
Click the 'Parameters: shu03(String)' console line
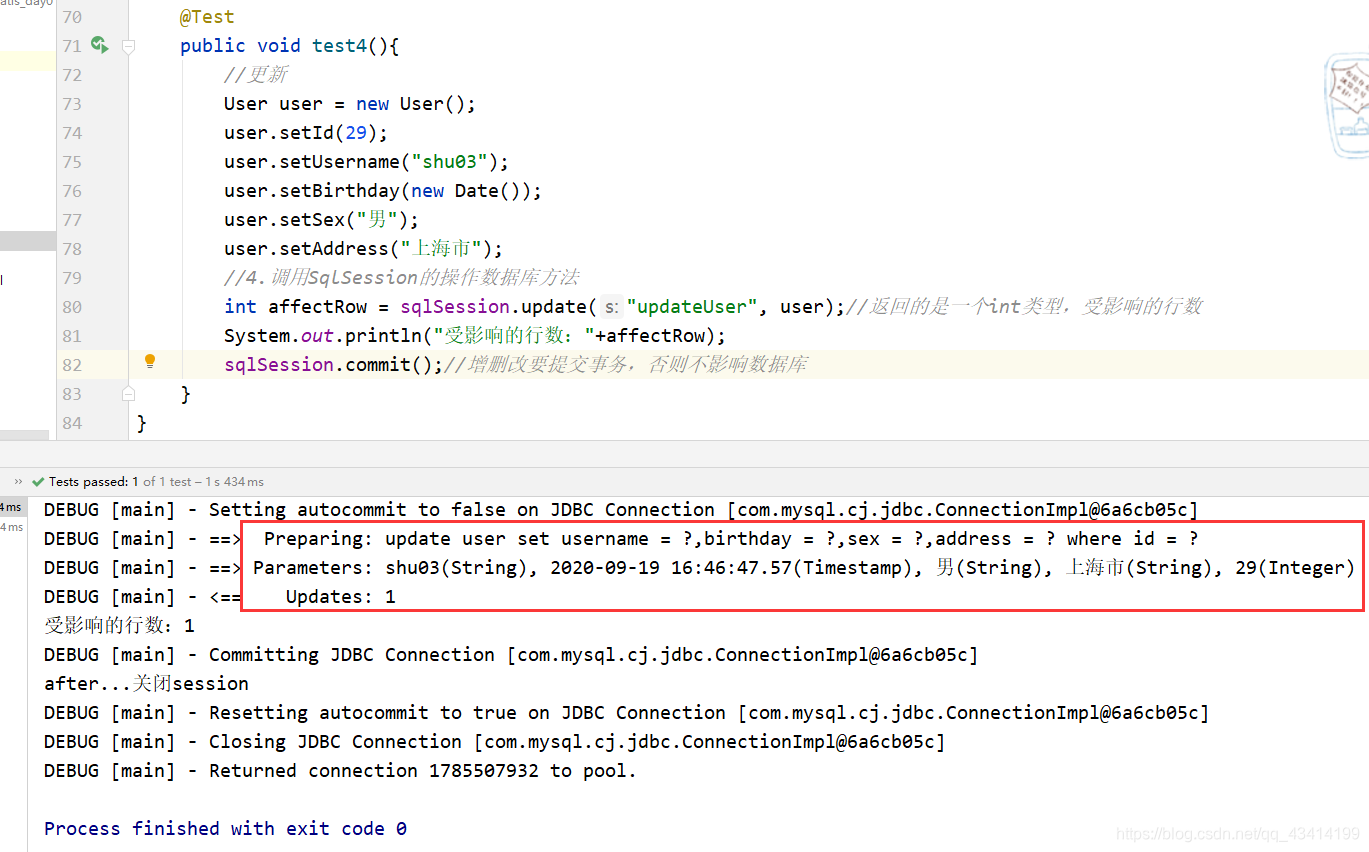pyautogui.click(x=699, y=568)
